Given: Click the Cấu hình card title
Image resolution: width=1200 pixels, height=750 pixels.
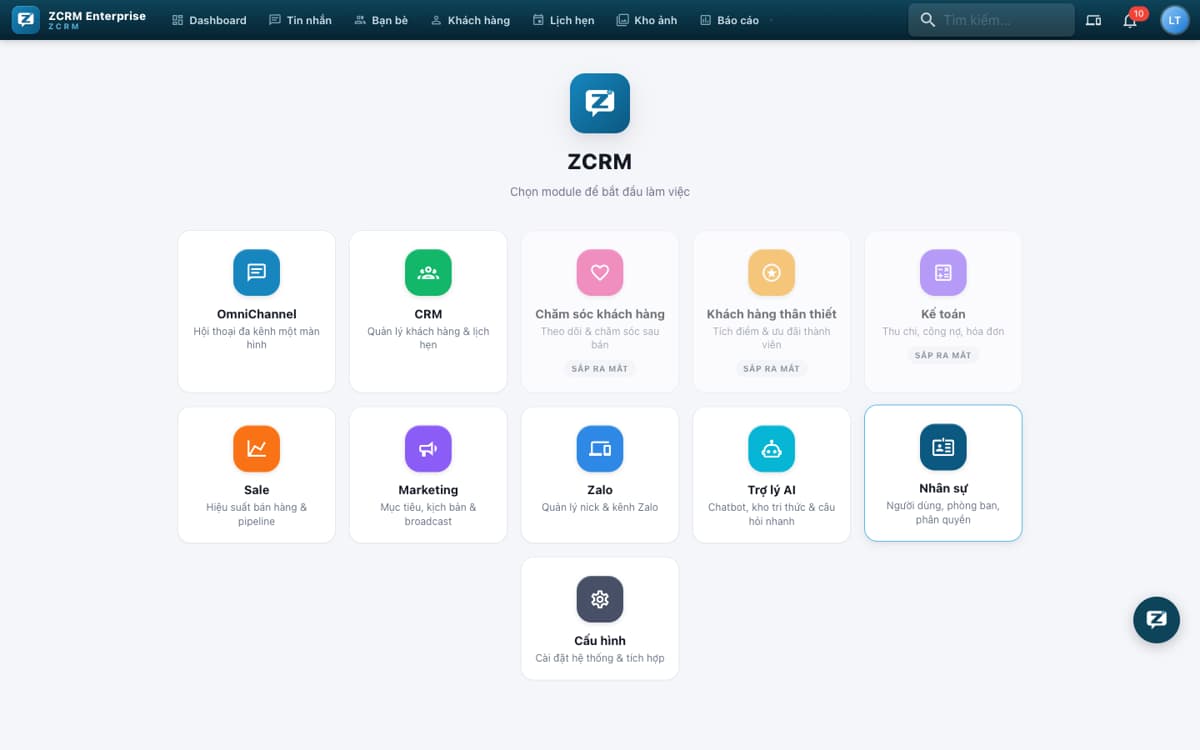Looking at the screenshot, I should click(600, 641).
